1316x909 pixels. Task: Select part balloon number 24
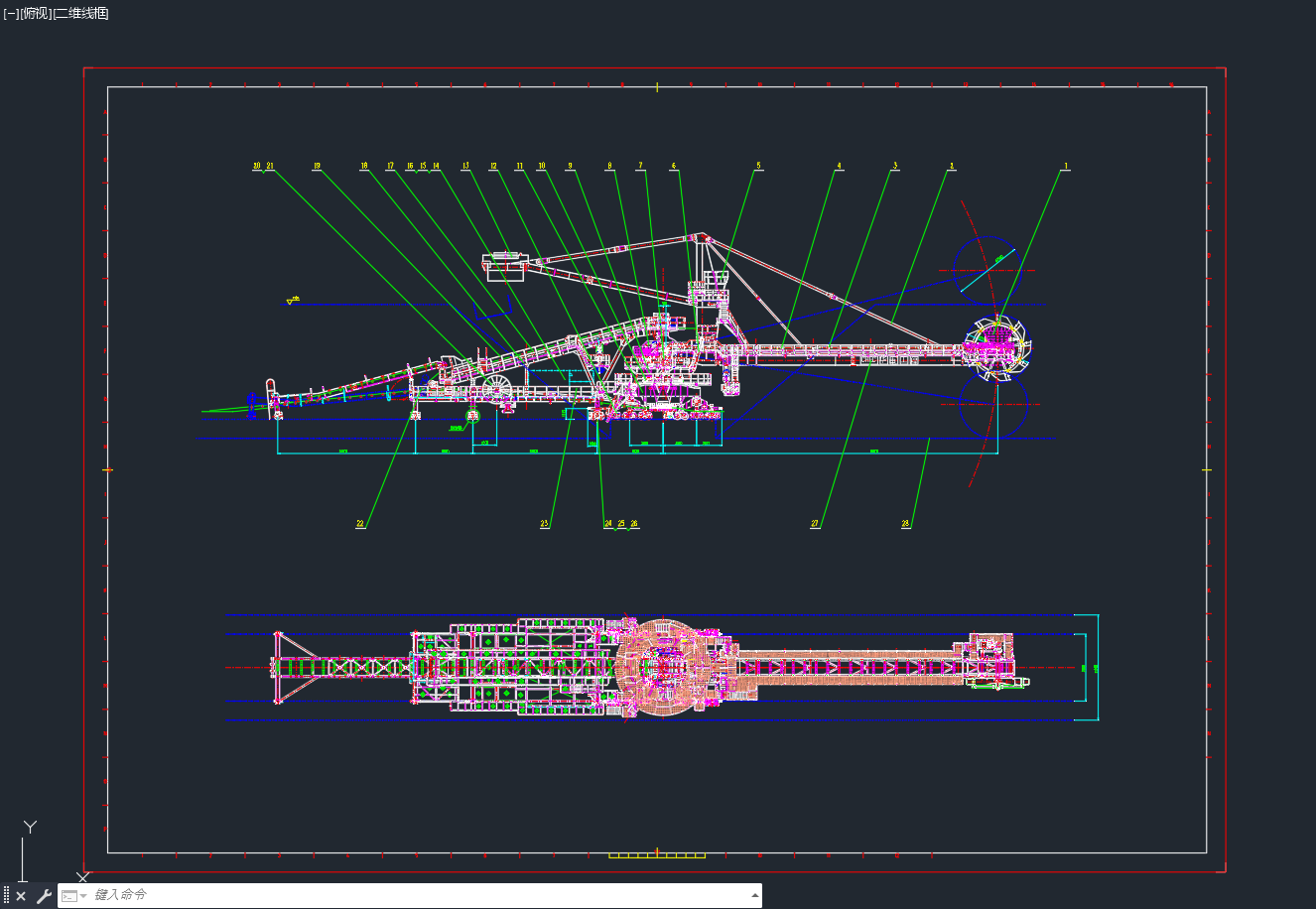tap(608, 524)
